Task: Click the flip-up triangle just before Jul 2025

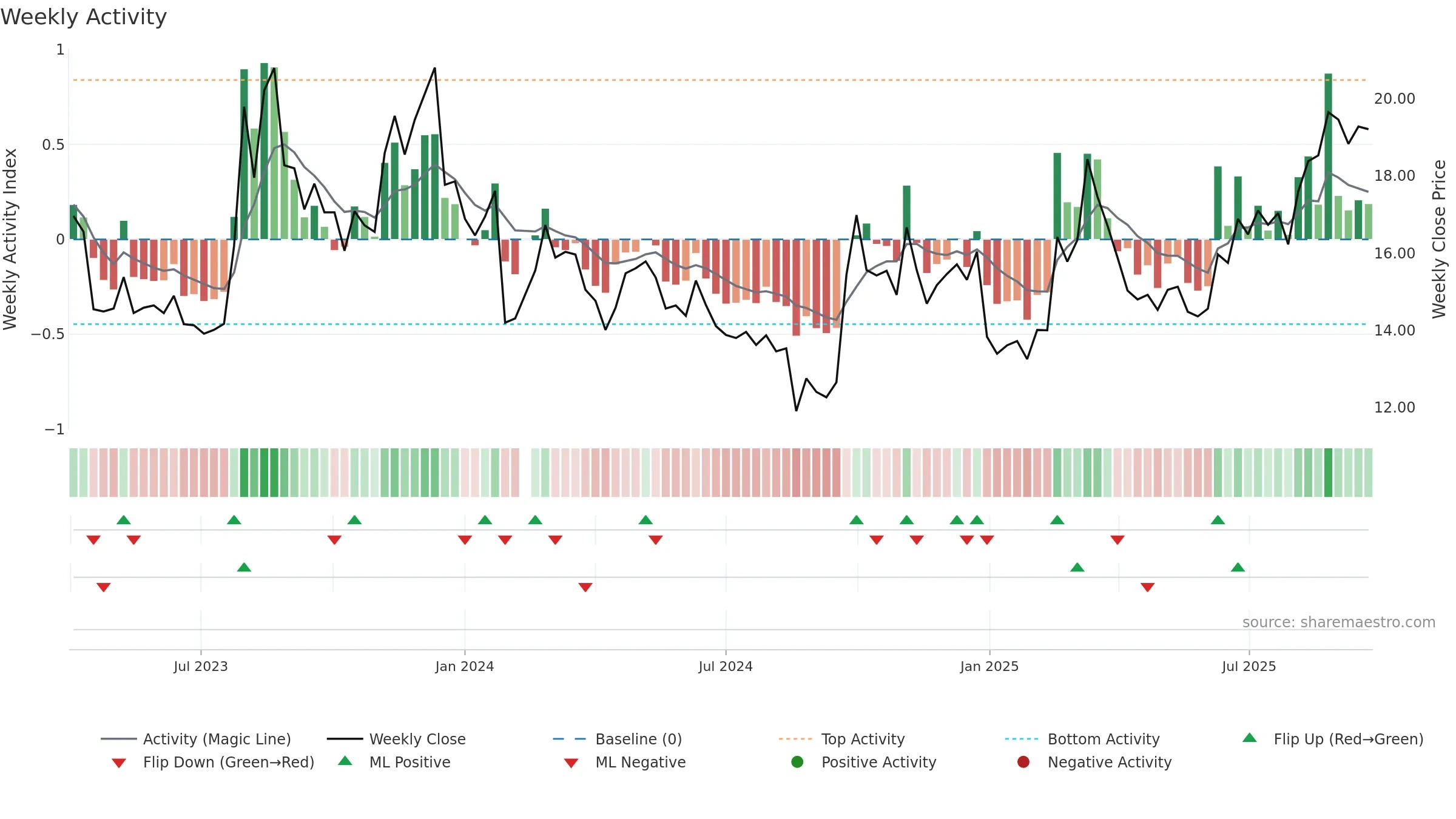Action: point(1218,520)
